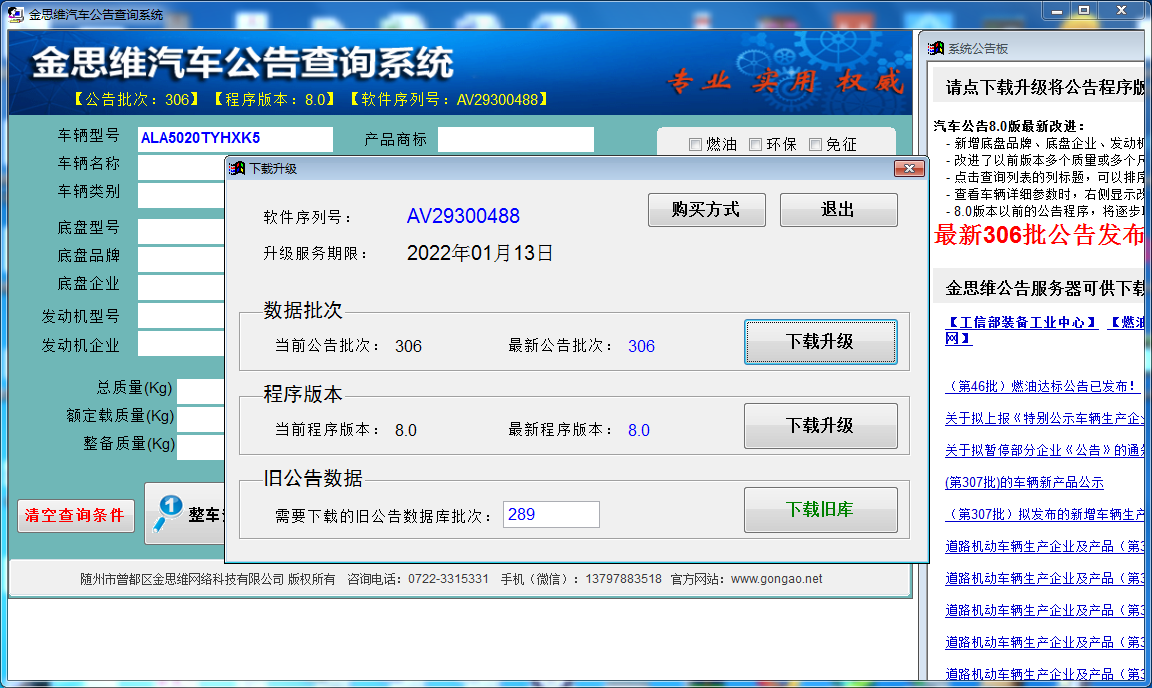Click 下载升级 next to 最新公告批次 306
1152x688 pixels.
point(820,342)
